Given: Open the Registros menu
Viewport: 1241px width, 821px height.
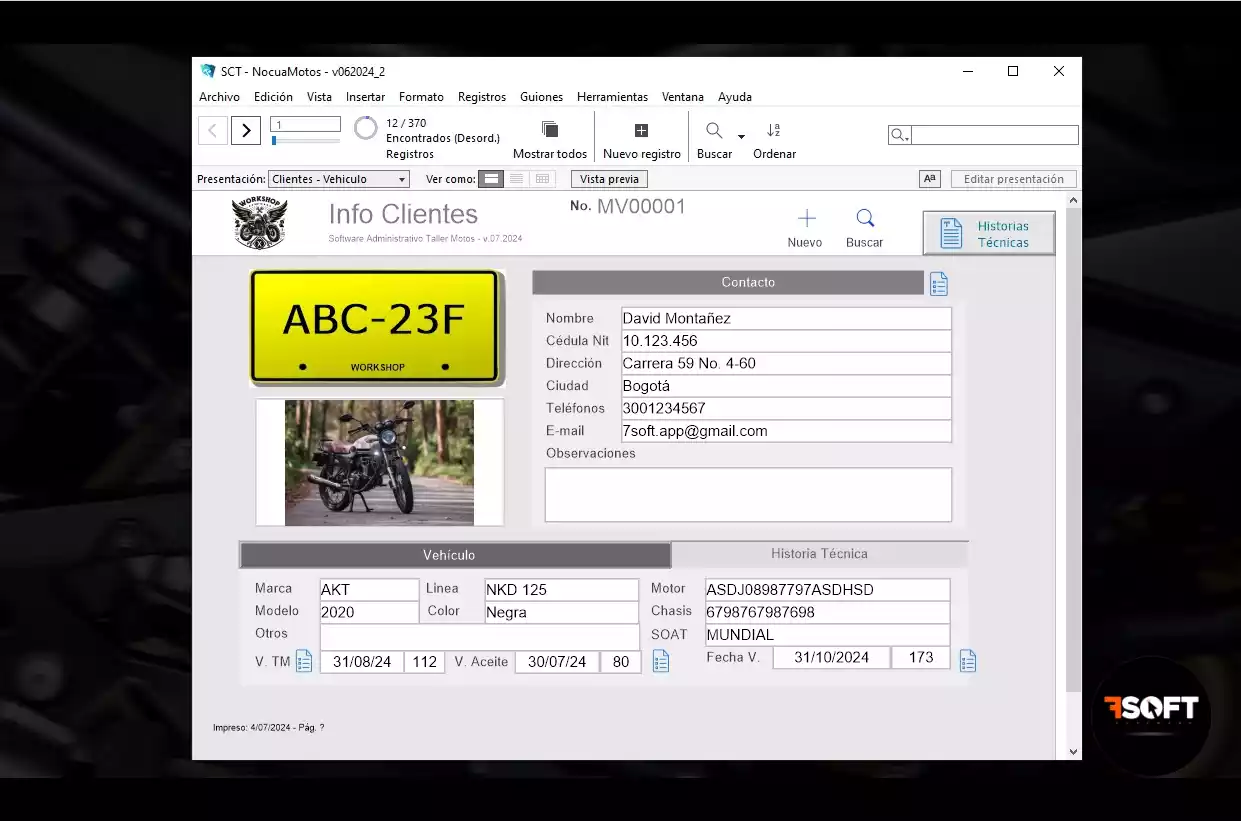Looking at the screenshot, I should (481, 97).
